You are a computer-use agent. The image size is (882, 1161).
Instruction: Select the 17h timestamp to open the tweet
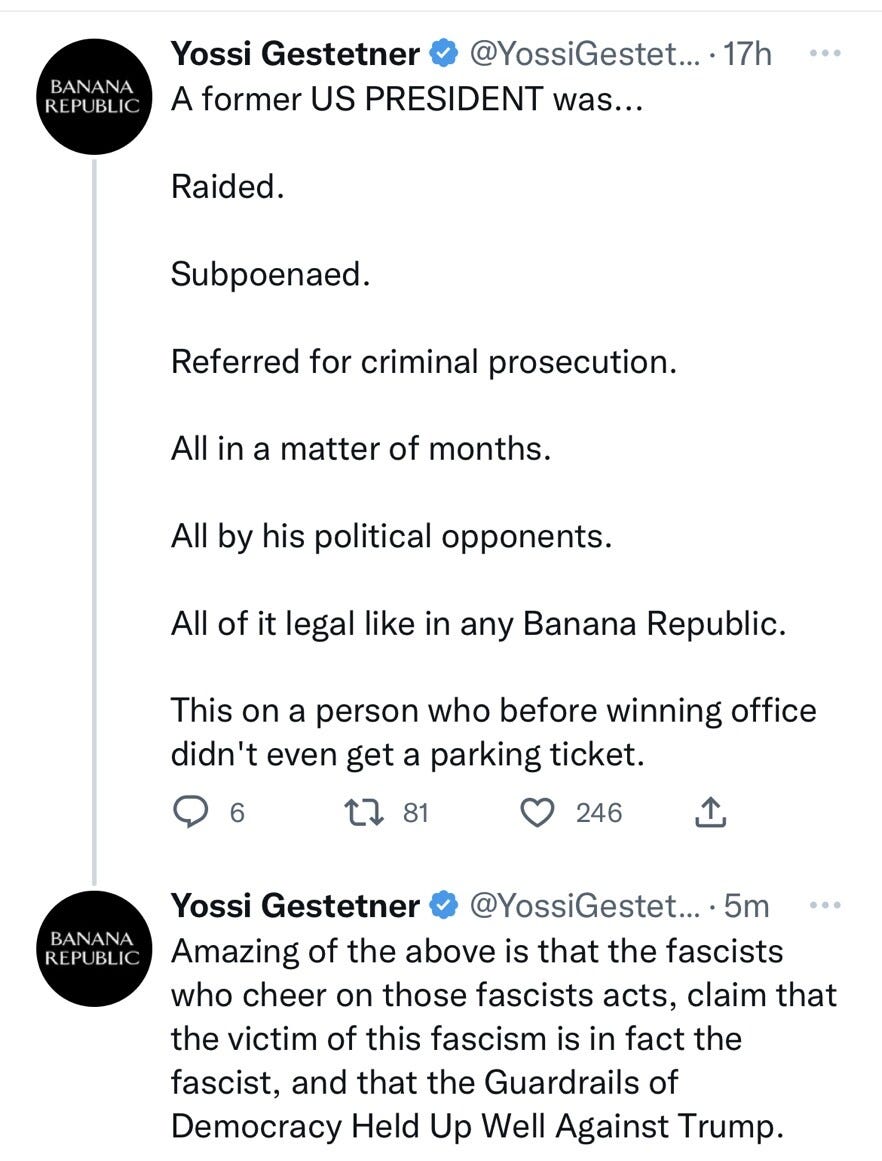point(749,54)
